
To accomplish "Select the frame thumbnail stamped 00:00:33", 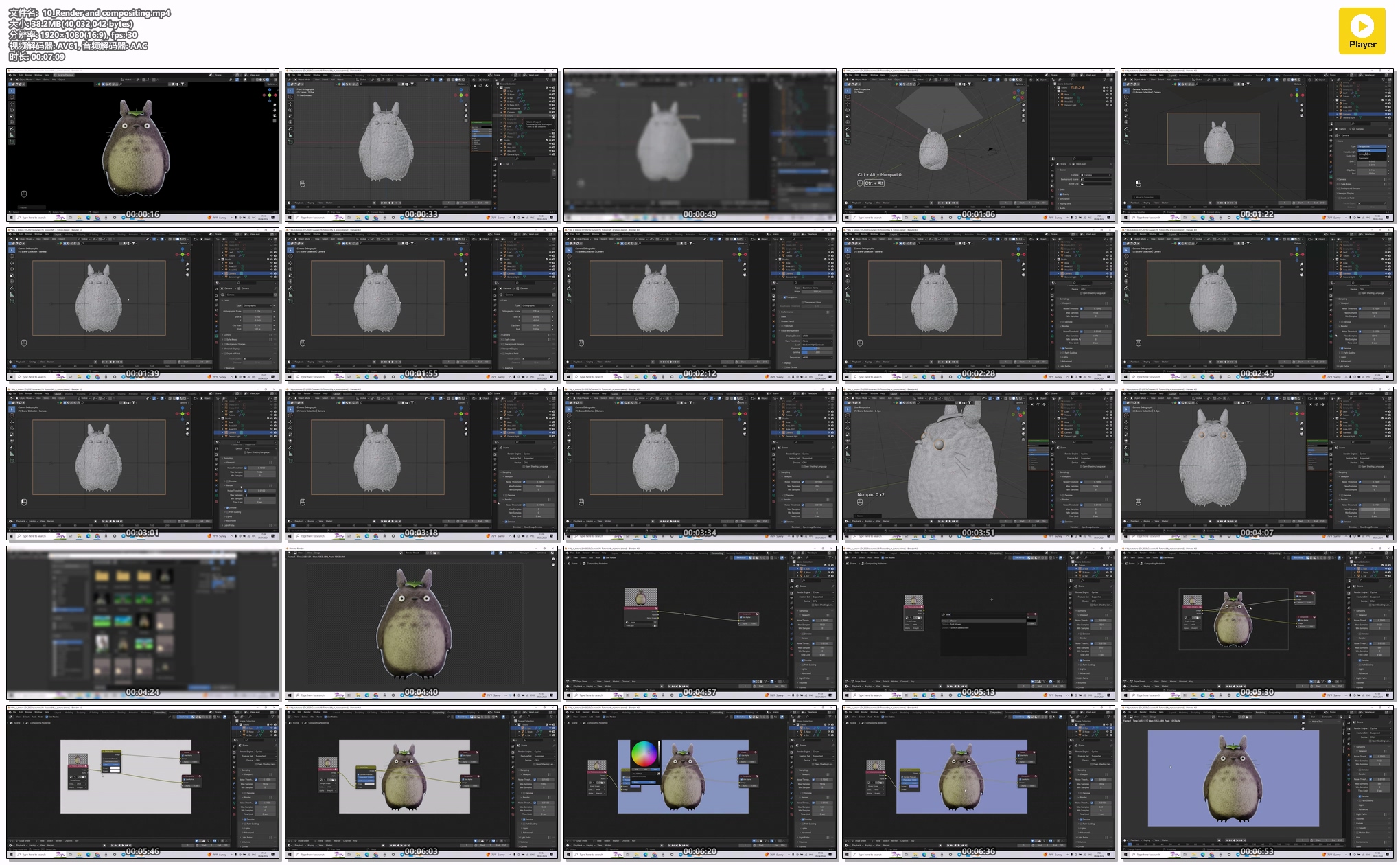I will coord(422,145).
